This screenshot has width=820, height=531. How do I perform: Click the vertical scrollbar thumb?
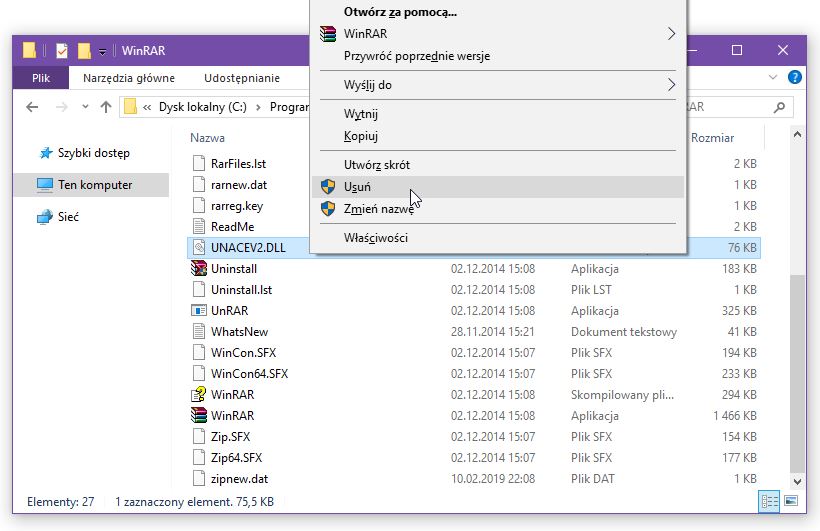click(797, 372)
